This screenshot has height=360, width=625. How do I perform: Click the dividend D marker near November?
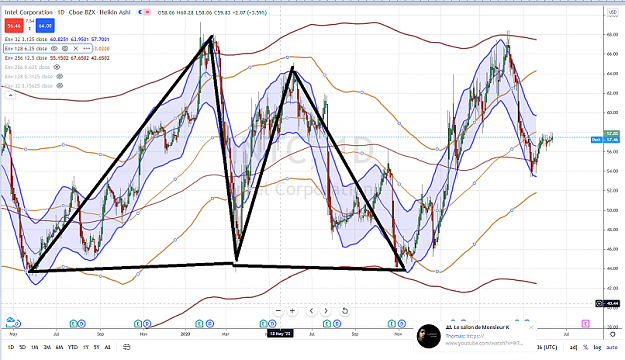pyautogui.click(x=147, y=324)
